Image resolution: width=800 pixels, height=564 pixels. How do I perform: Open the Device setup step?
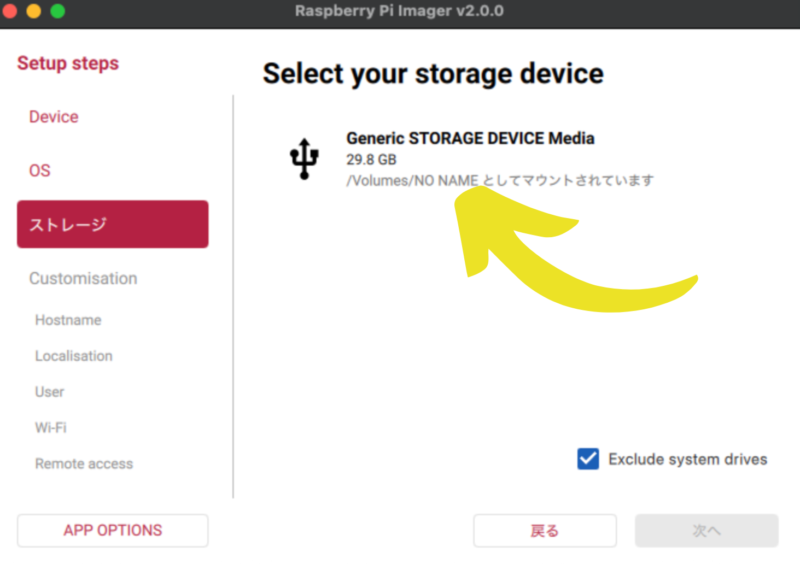(x=54, y=117)
